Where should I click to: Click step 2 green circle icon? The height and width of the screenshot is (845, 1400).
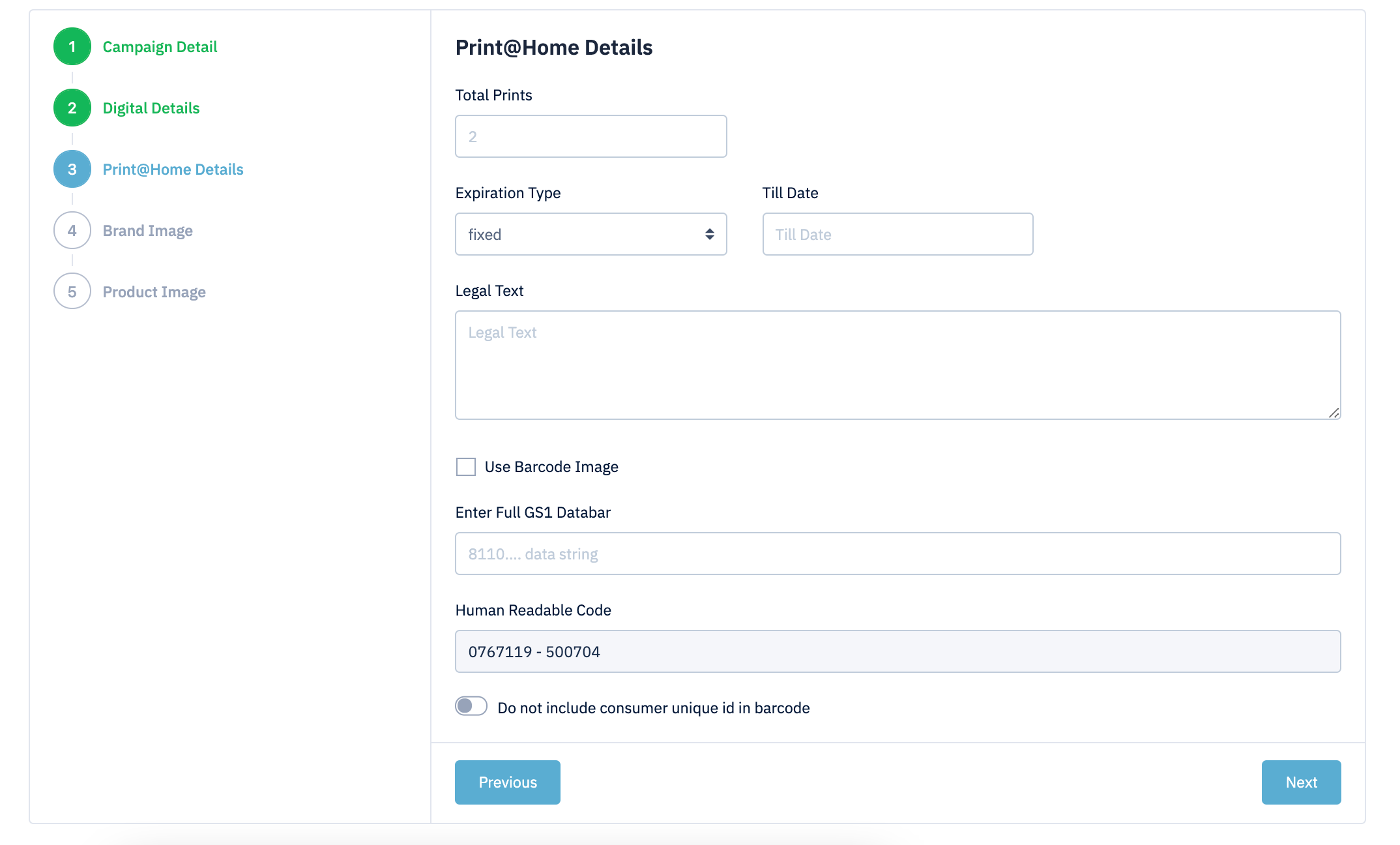point(72,108)
